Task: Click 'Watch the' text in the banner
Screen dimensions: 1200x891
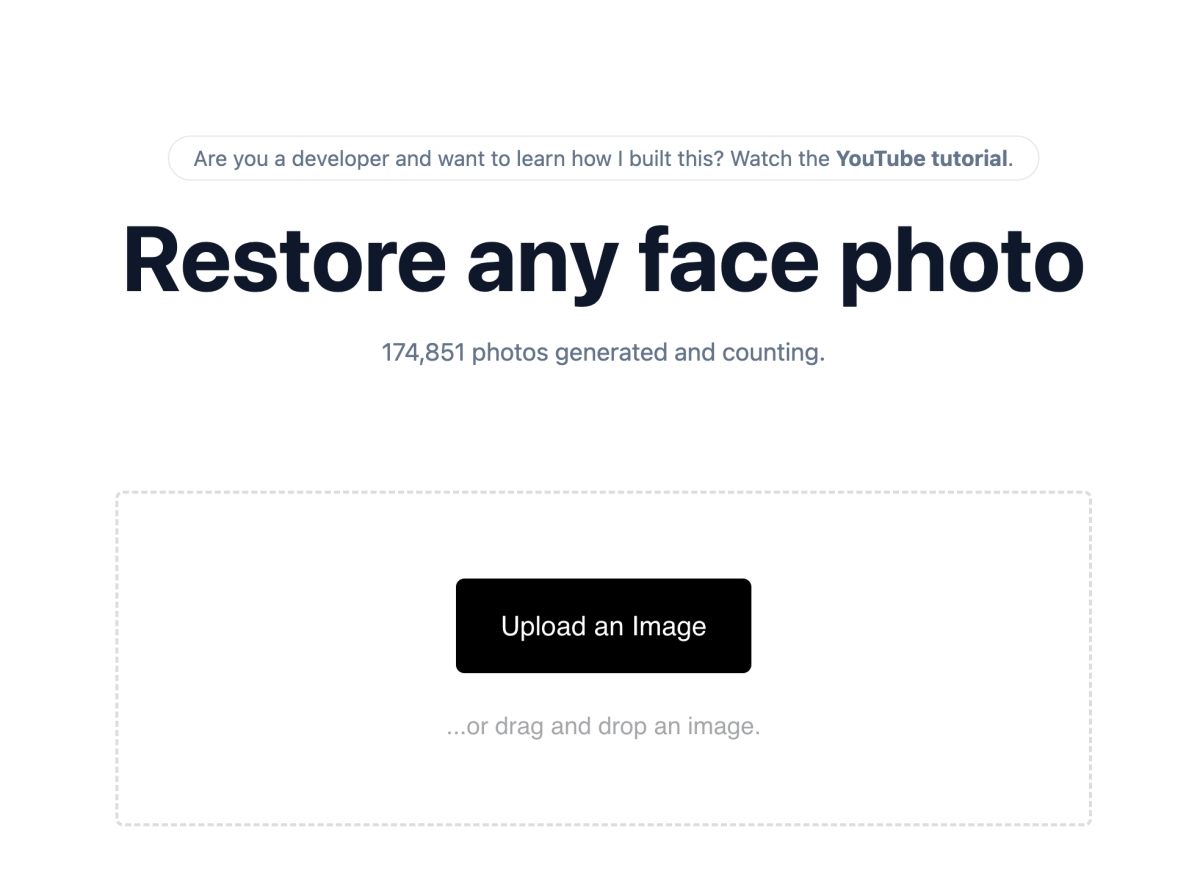Action: [780, 158]
